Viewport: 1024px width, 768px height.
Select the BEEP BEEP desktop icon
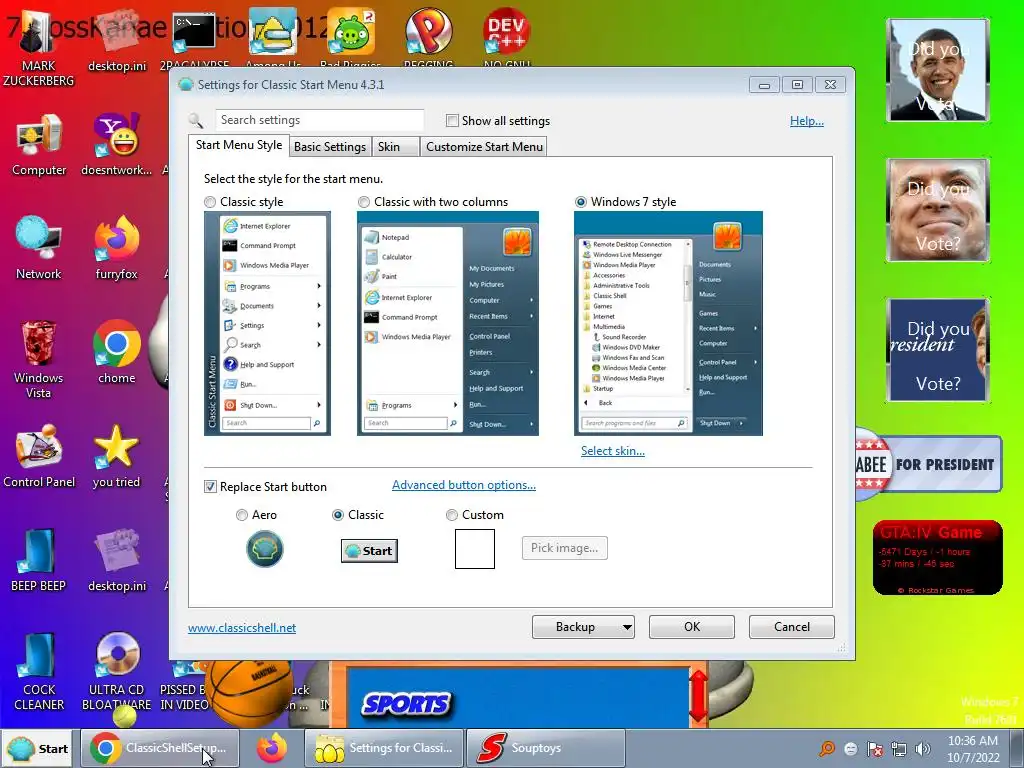39,560
